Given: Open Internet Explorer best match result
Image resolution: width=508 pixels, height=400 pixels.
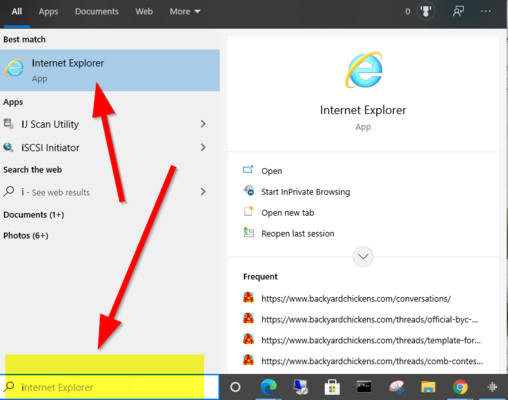Looking at the screenshot, I should click(110, 70).
